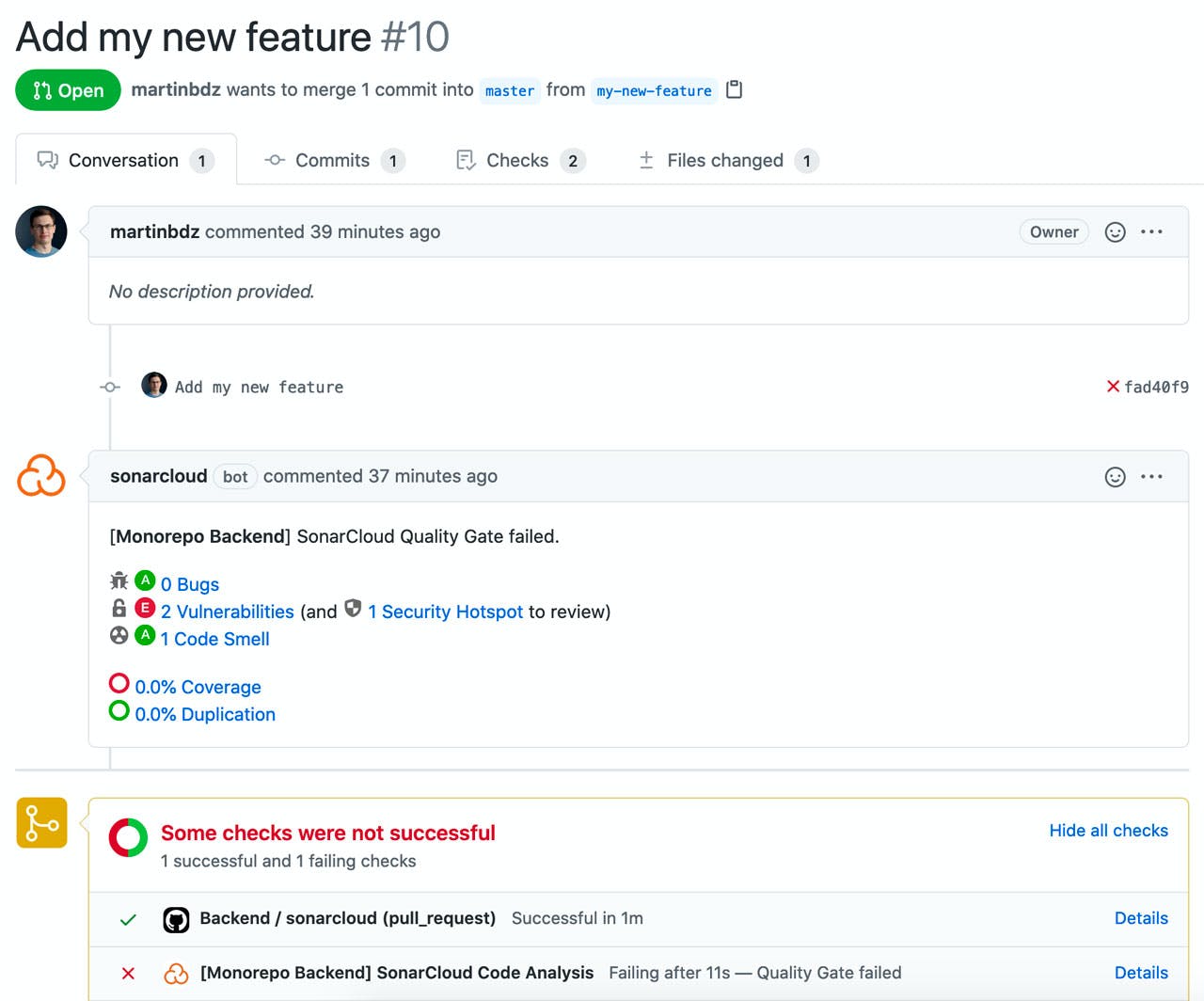
Task: Add emoji reaction to martinbdz's comment
Action: (x=1115, y=232)
